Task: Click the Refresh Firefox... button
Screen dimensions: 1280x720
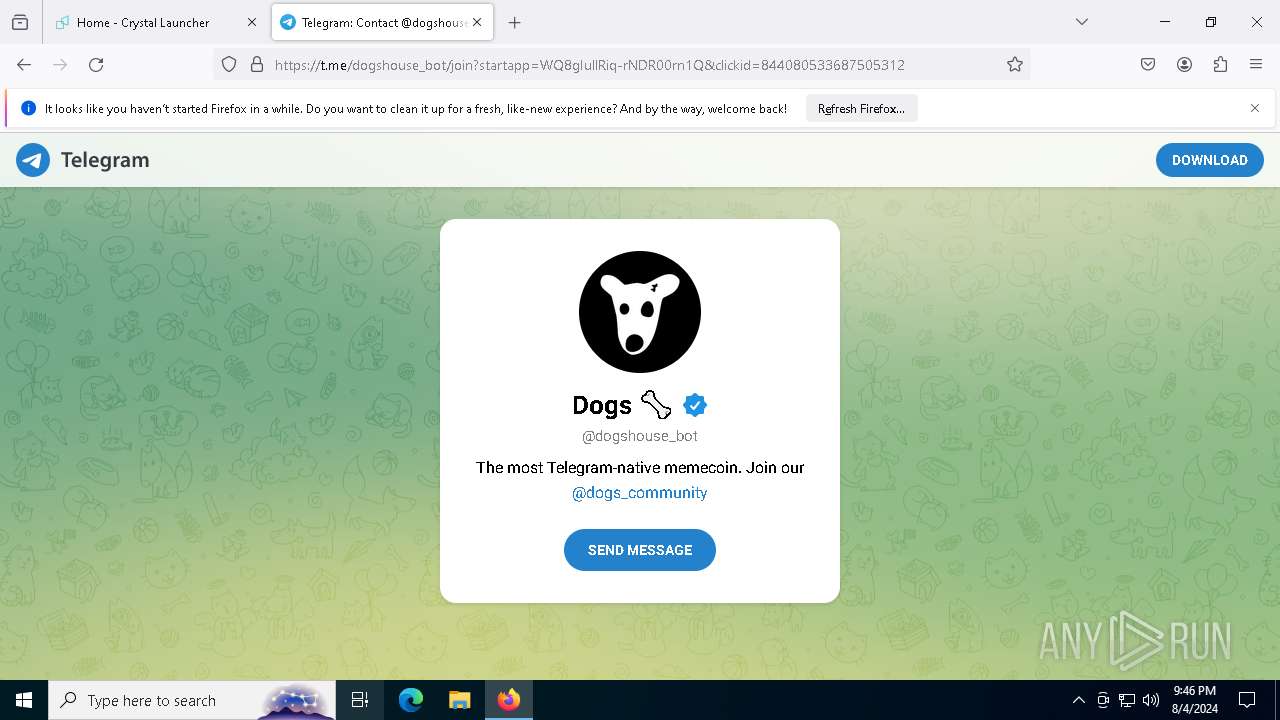Action: click(861, 109)
